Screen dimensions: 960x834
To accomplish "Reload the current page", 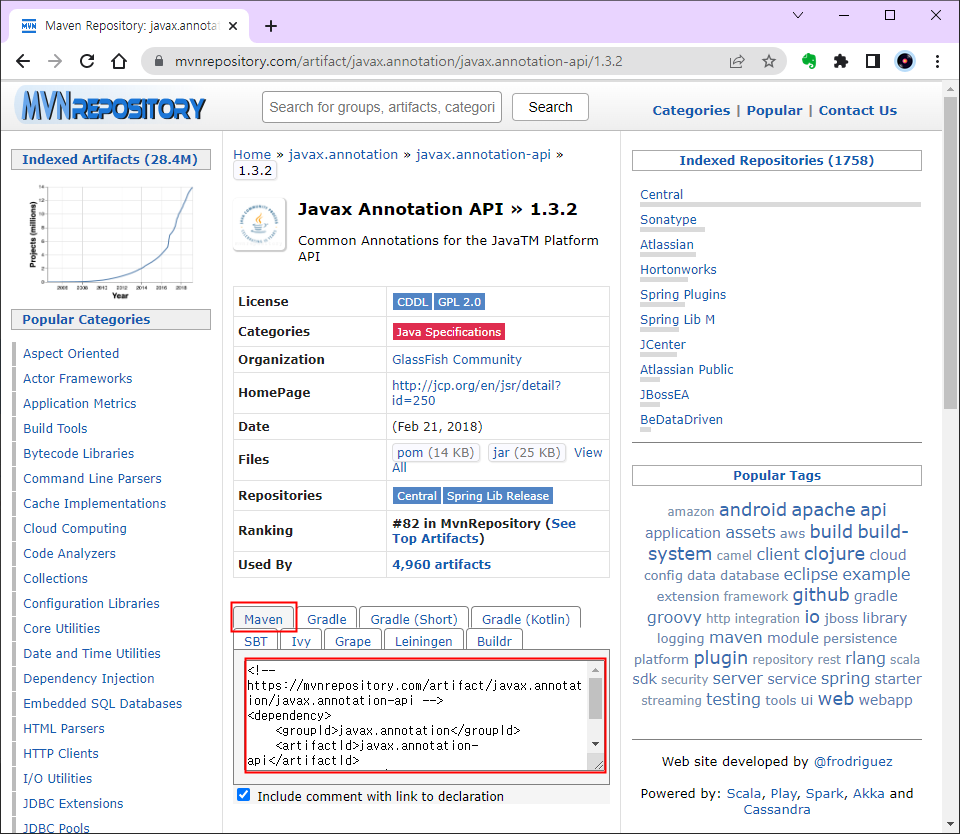I will pos(87,61).
